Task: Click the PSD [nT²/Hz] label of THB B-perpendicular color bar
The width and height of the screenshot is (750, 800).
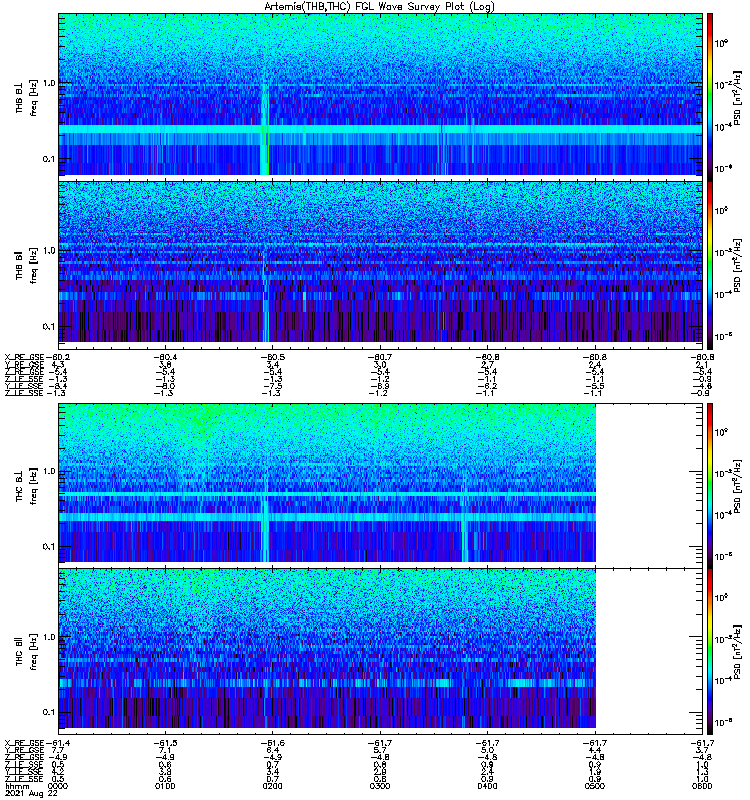Action: tap(737, 97)
